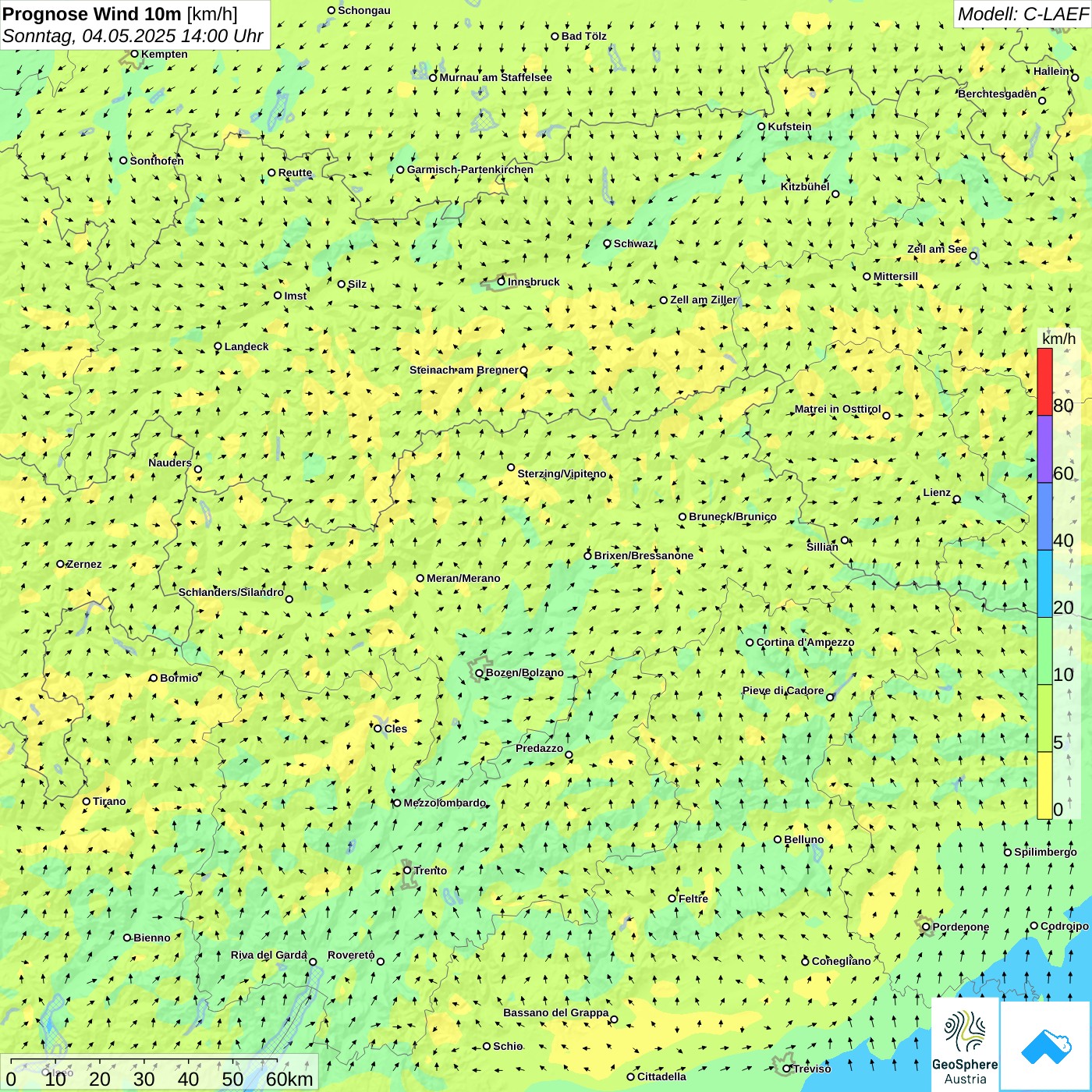Select the Steinach am Brenner label
Viewport: 1092px width, 1092px height.
pos(463,370)
